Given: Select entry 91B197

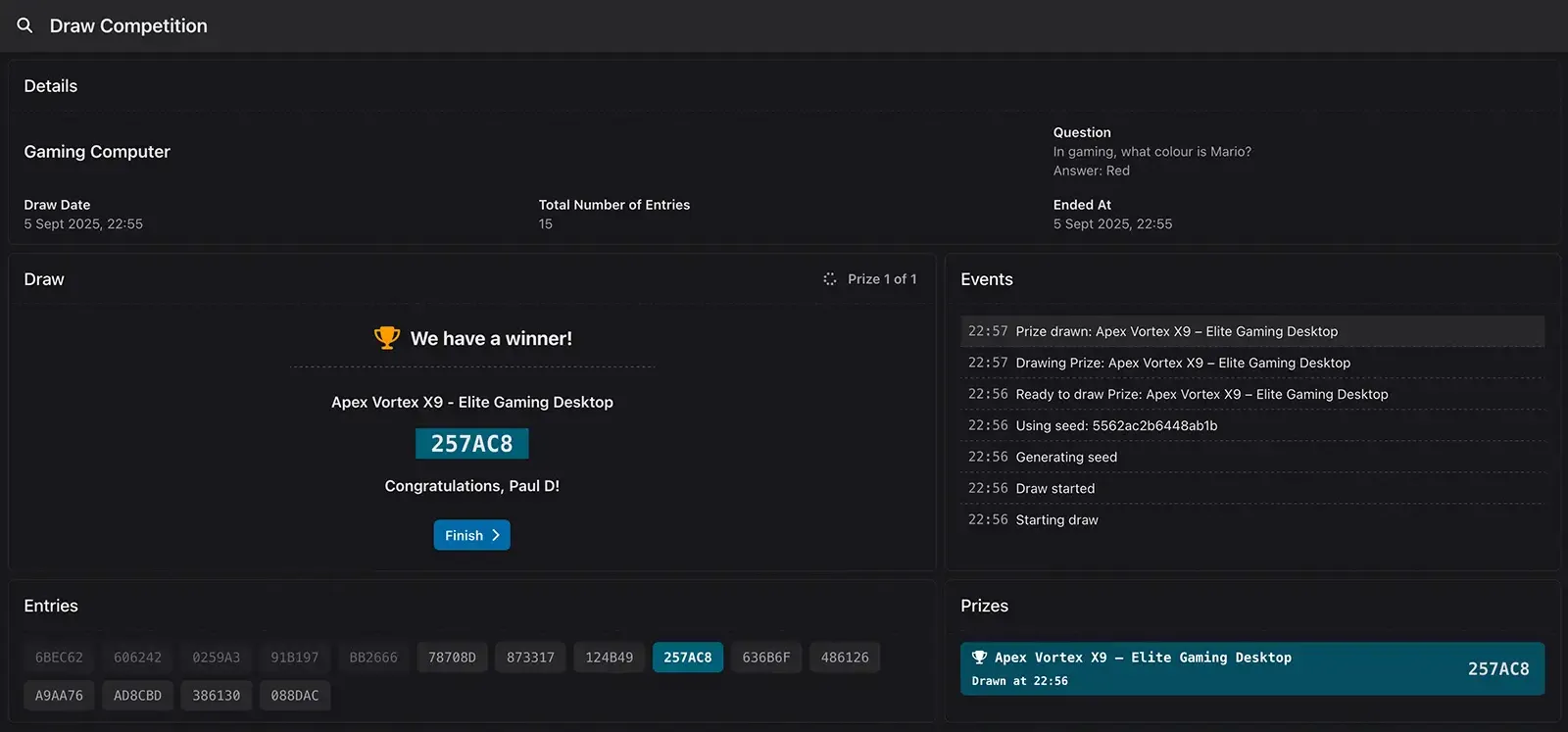Looking at the screenshot, I should (x=295, y=658).
